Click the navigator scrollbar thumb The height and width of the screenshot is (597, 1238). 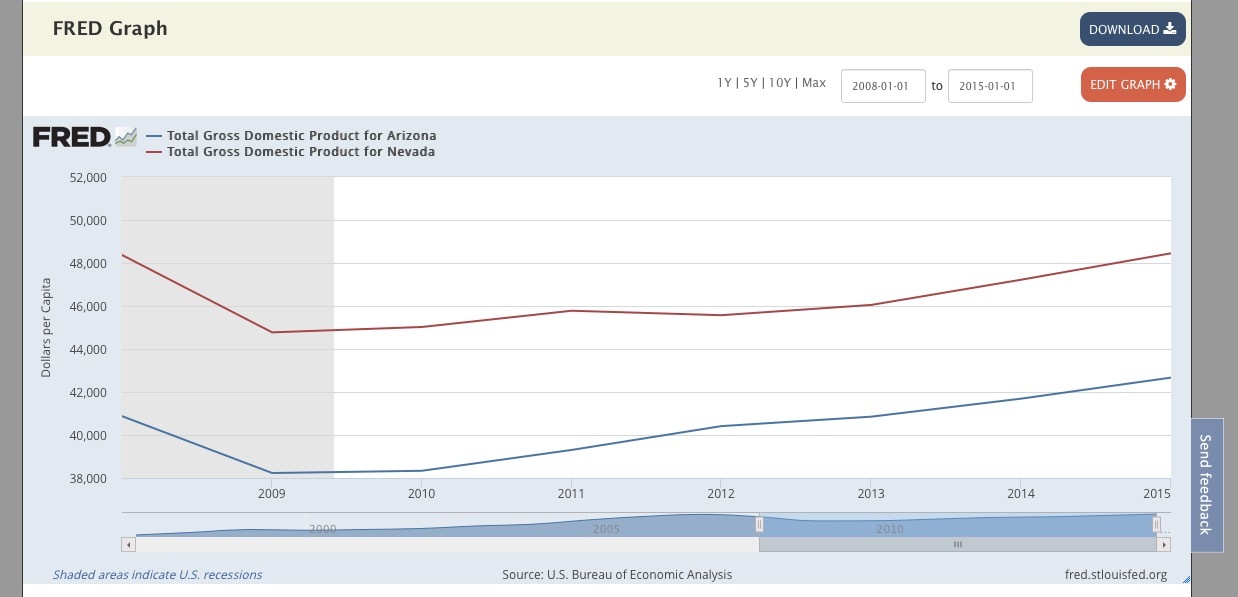tap(957, 545)
